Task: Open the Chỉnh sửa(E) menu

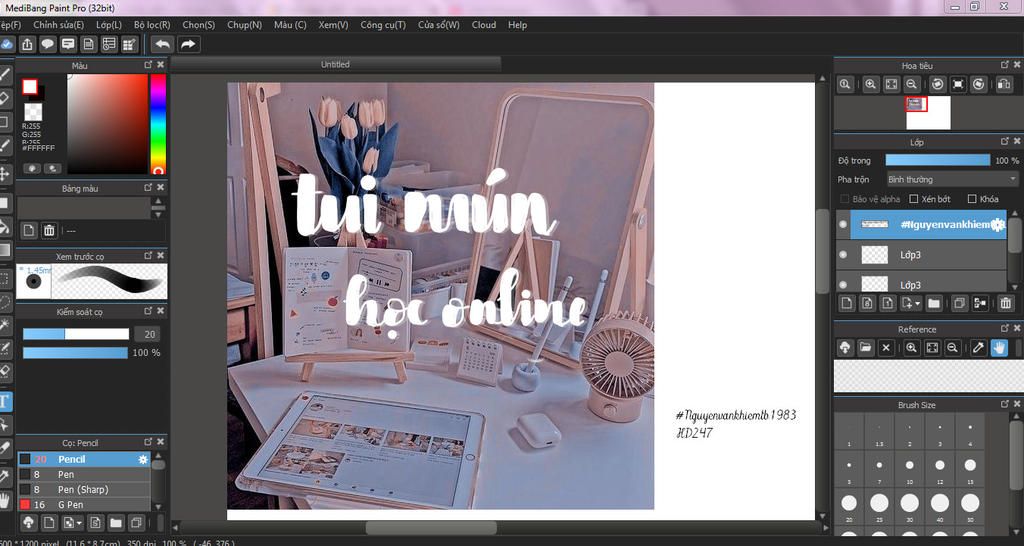Action: tap(59, 25)
